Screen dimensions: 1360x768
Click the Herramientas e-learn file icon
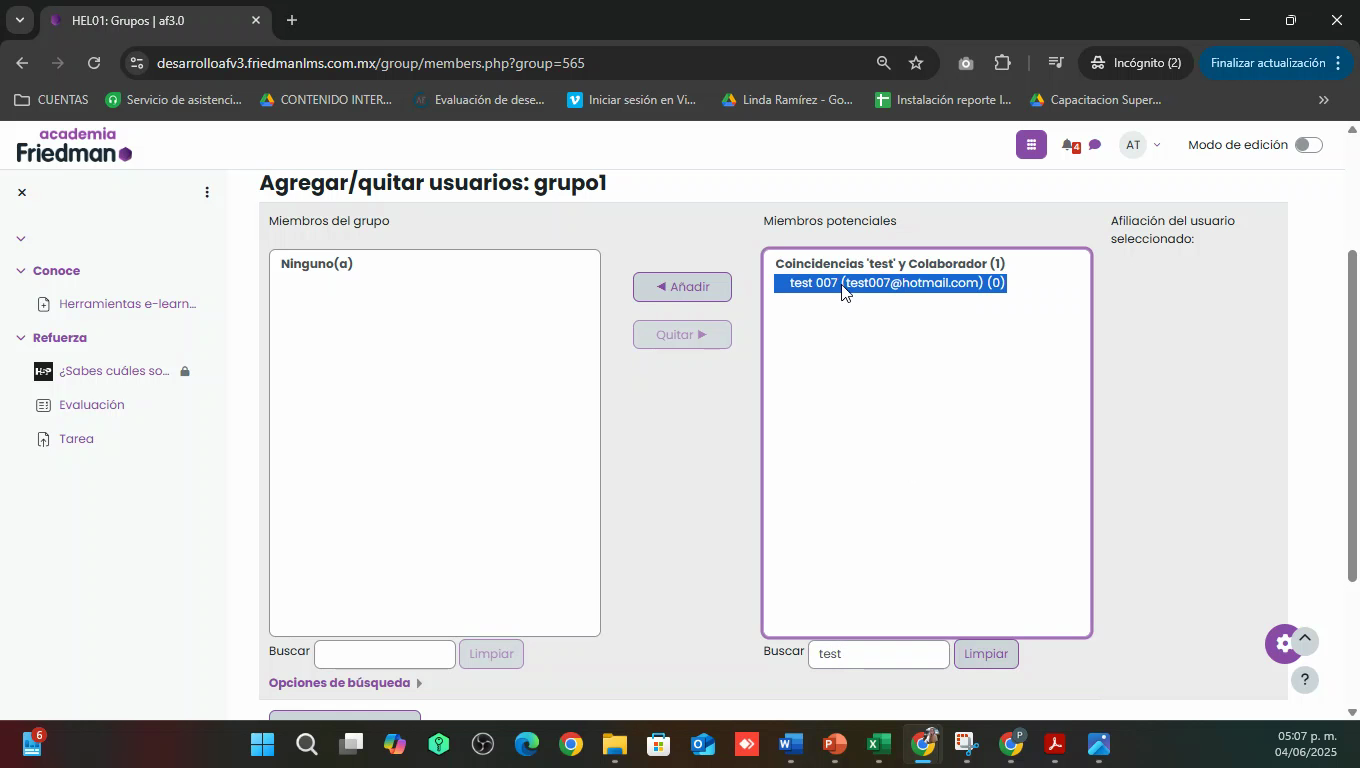coord(43,304)
